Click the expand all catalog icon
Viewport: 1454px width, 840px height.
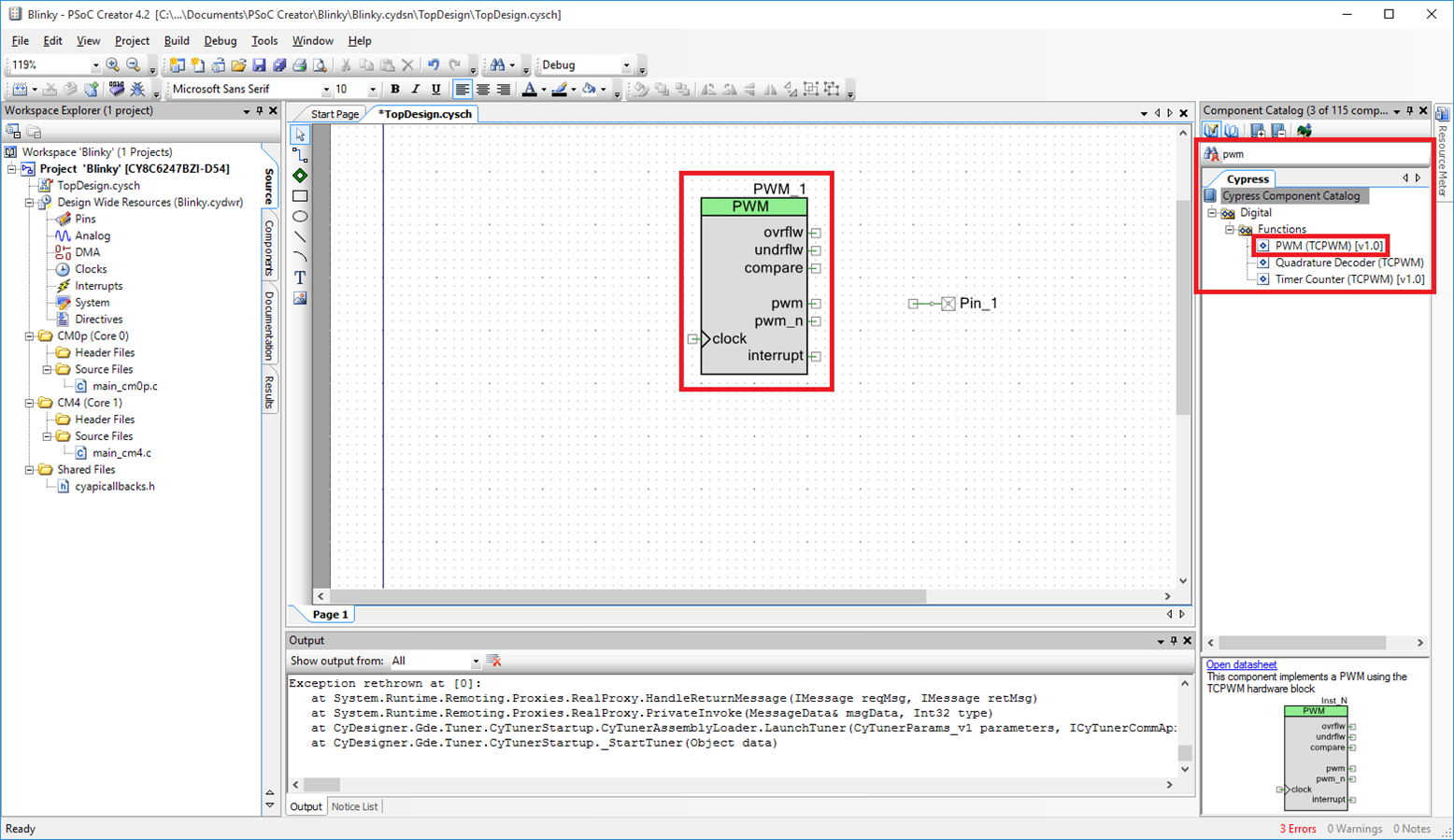1258,131
